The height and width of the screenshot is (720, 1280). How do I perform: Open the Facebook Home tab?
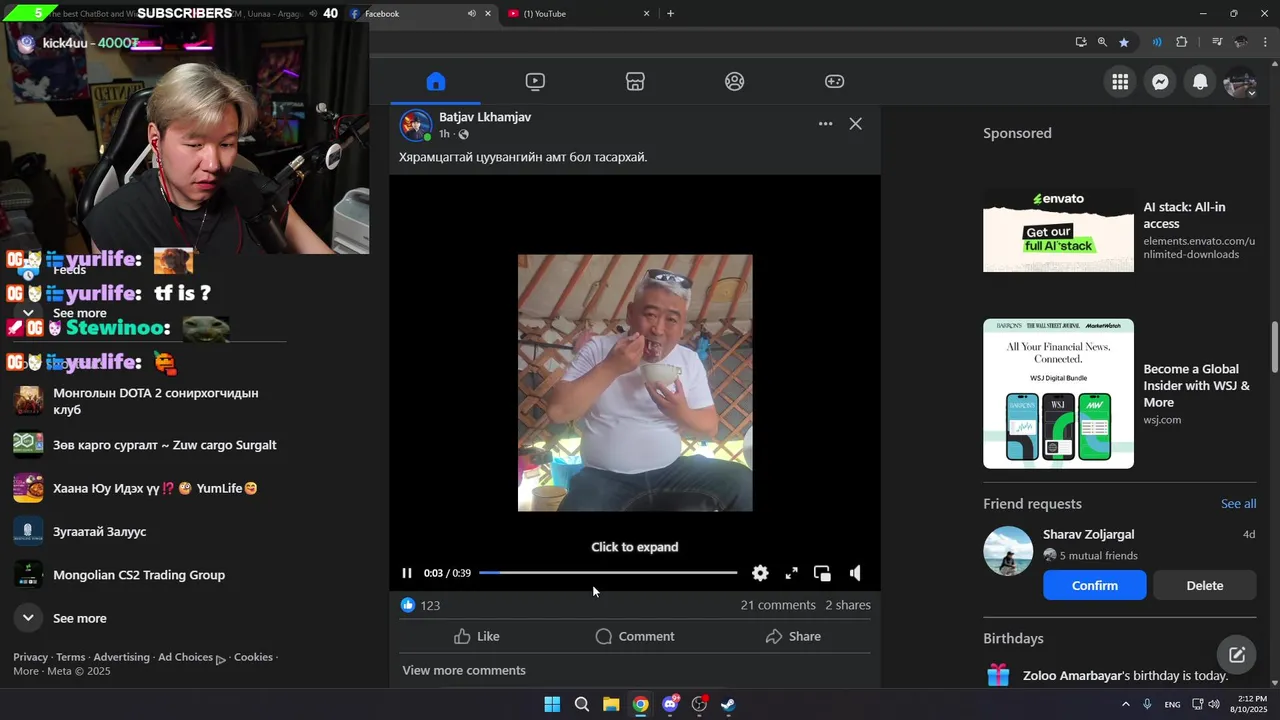[435, 82]
